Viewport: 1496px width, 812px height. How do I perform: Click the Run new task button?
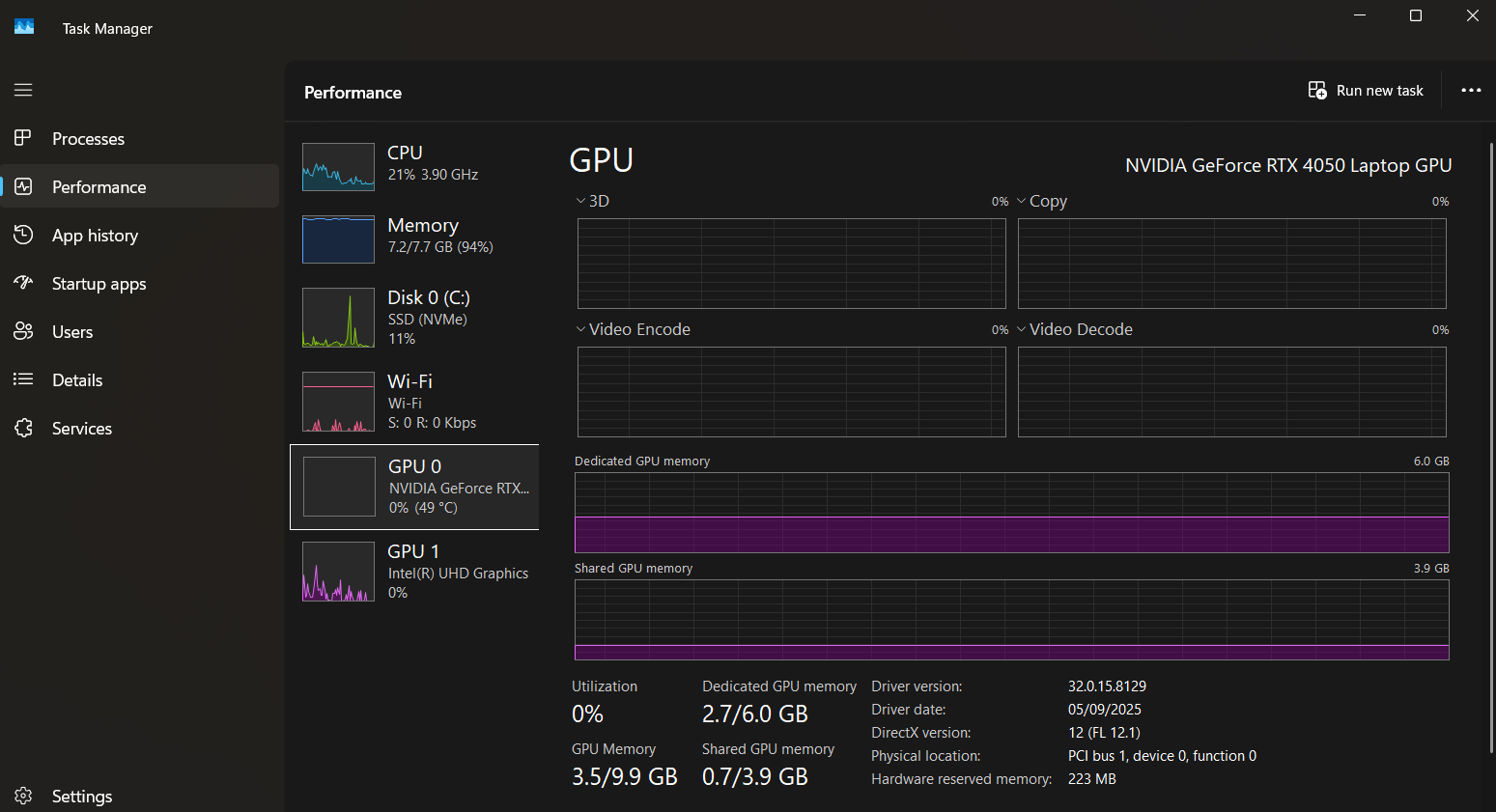coord(1366,90)
